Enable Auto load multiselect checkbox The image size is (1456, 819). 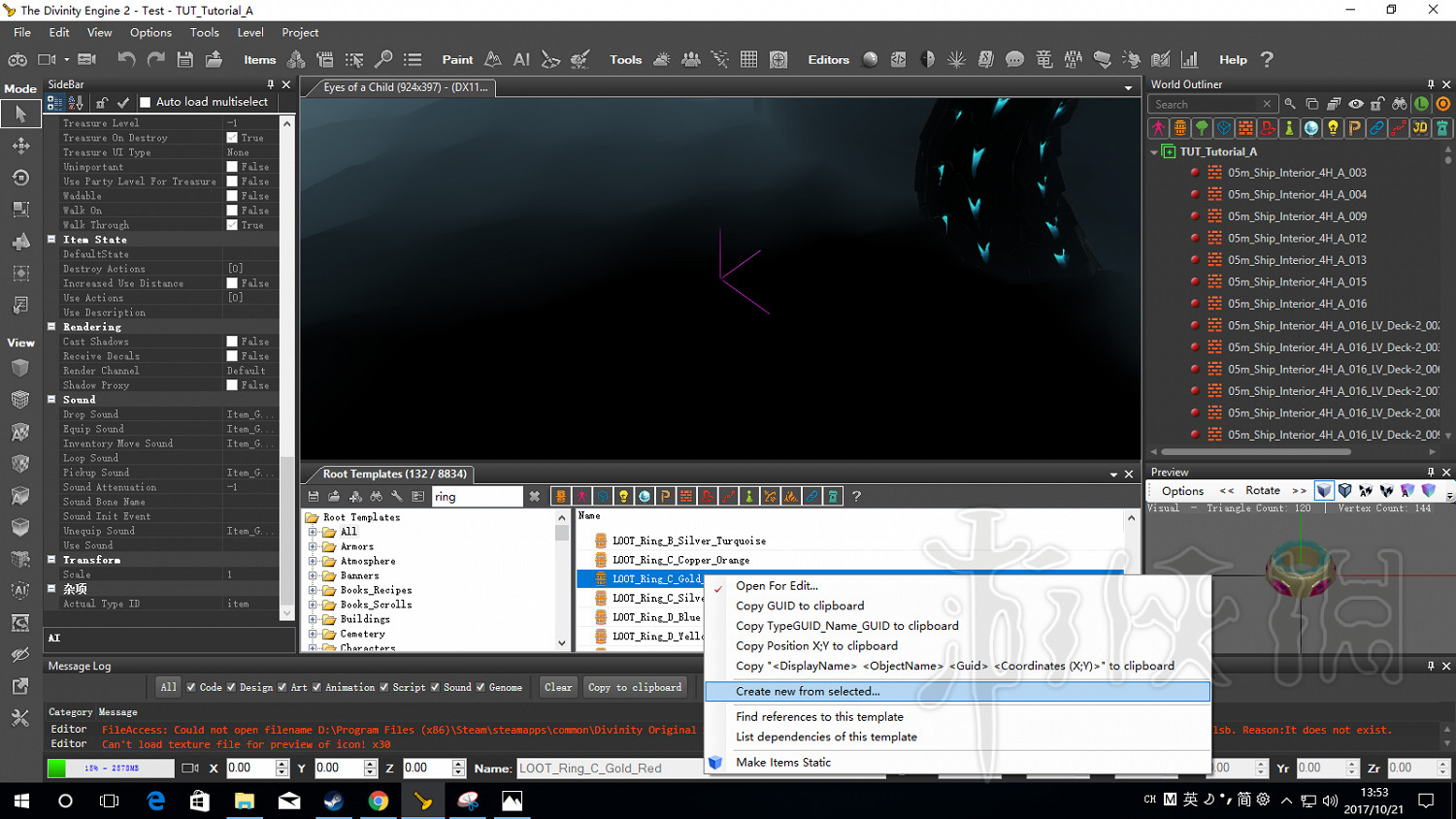pos(146,102)
